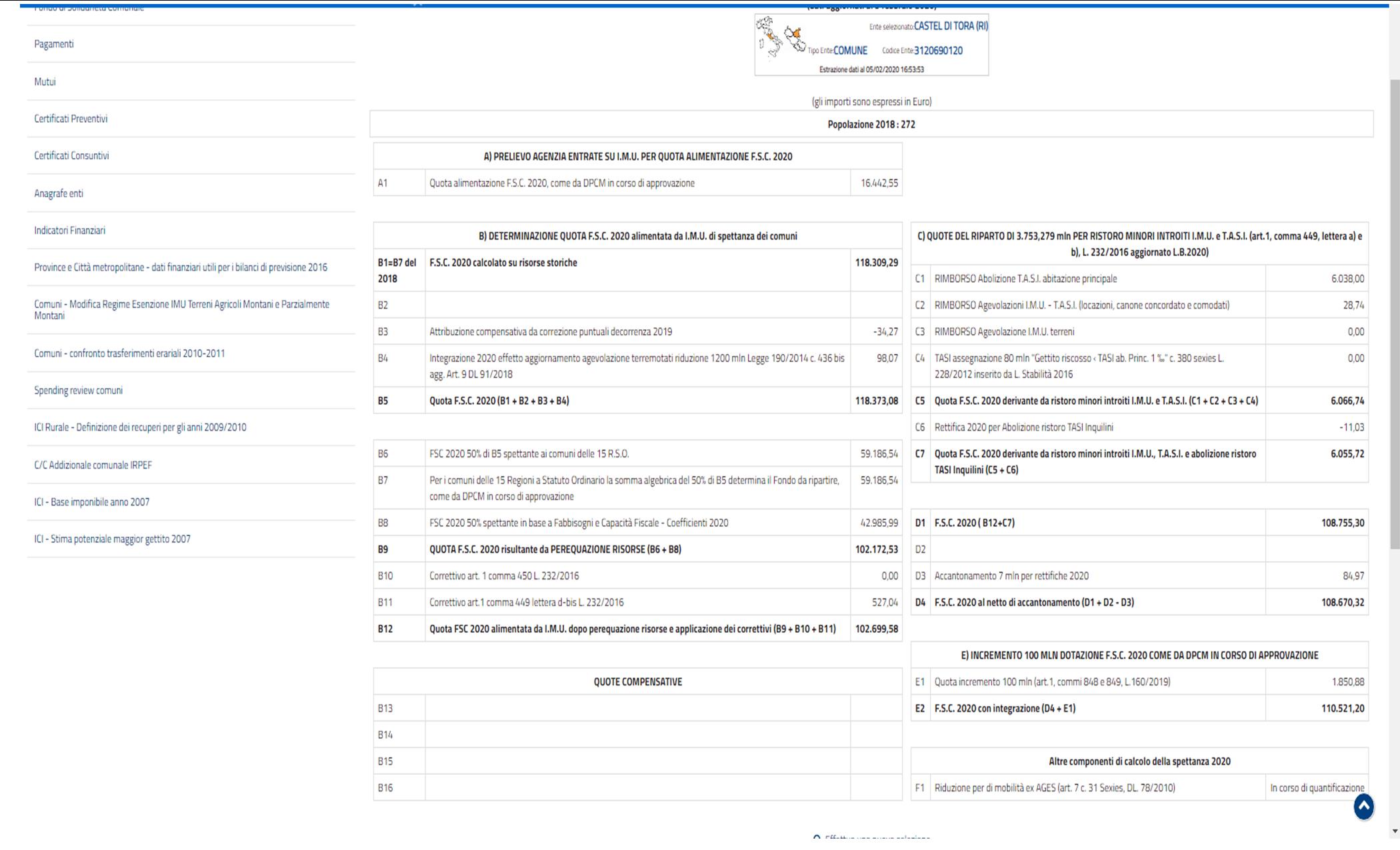Click C7 value 6.055,72
Image resolution: width=1400 pixels, height=850 pixels.
[x=1347, y=454]
